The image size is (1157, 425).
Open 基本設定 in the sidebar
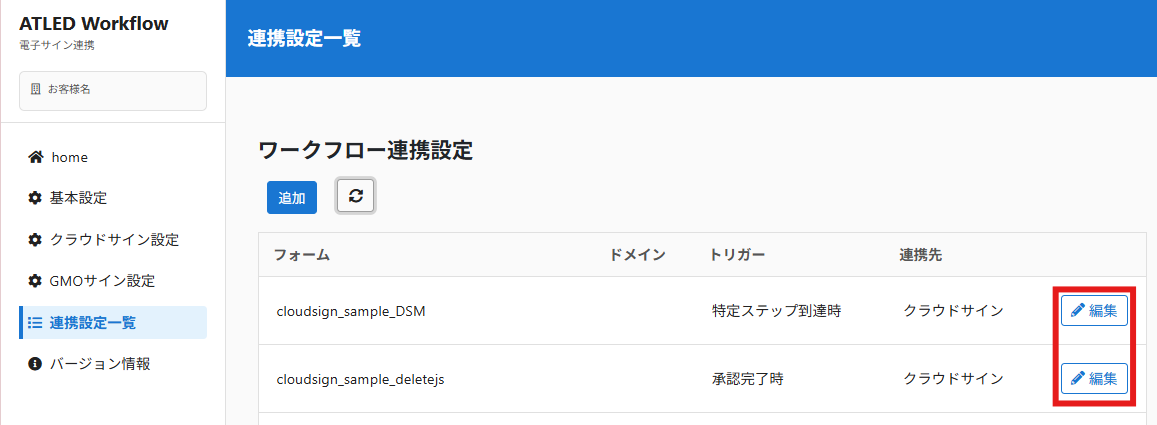tap(113, 198)
